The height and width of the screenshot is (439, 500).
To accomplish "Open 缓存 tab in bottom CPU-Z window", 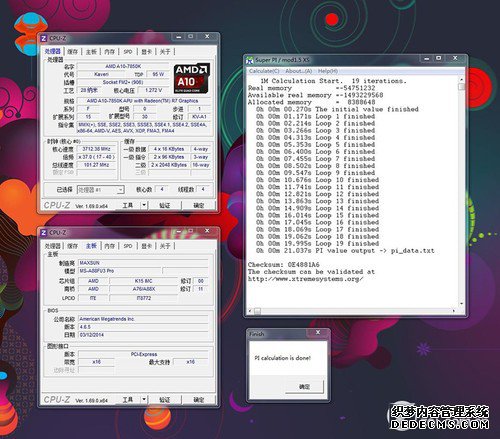I will (x=72, y=246).
